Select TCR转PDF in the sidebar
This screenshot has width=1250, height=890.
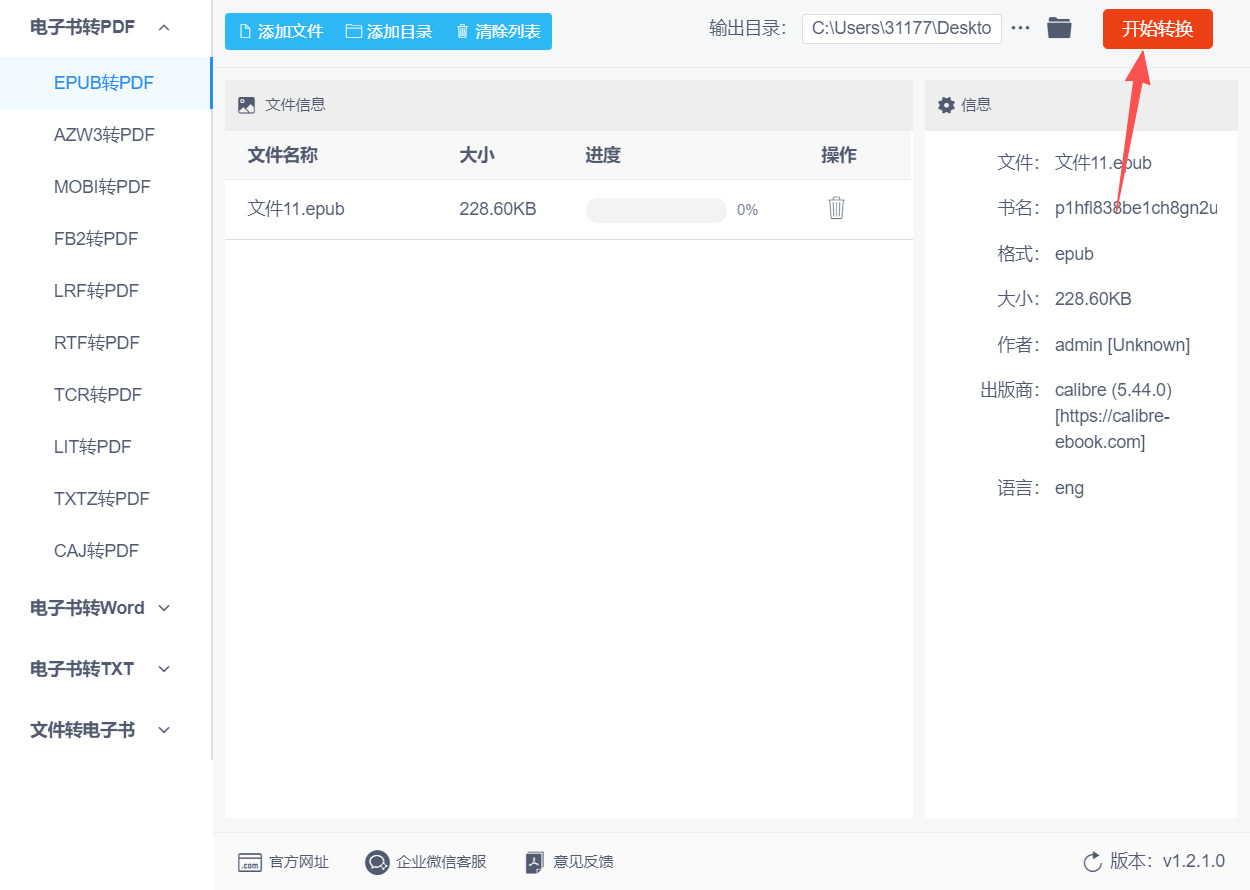coord(105,395)
